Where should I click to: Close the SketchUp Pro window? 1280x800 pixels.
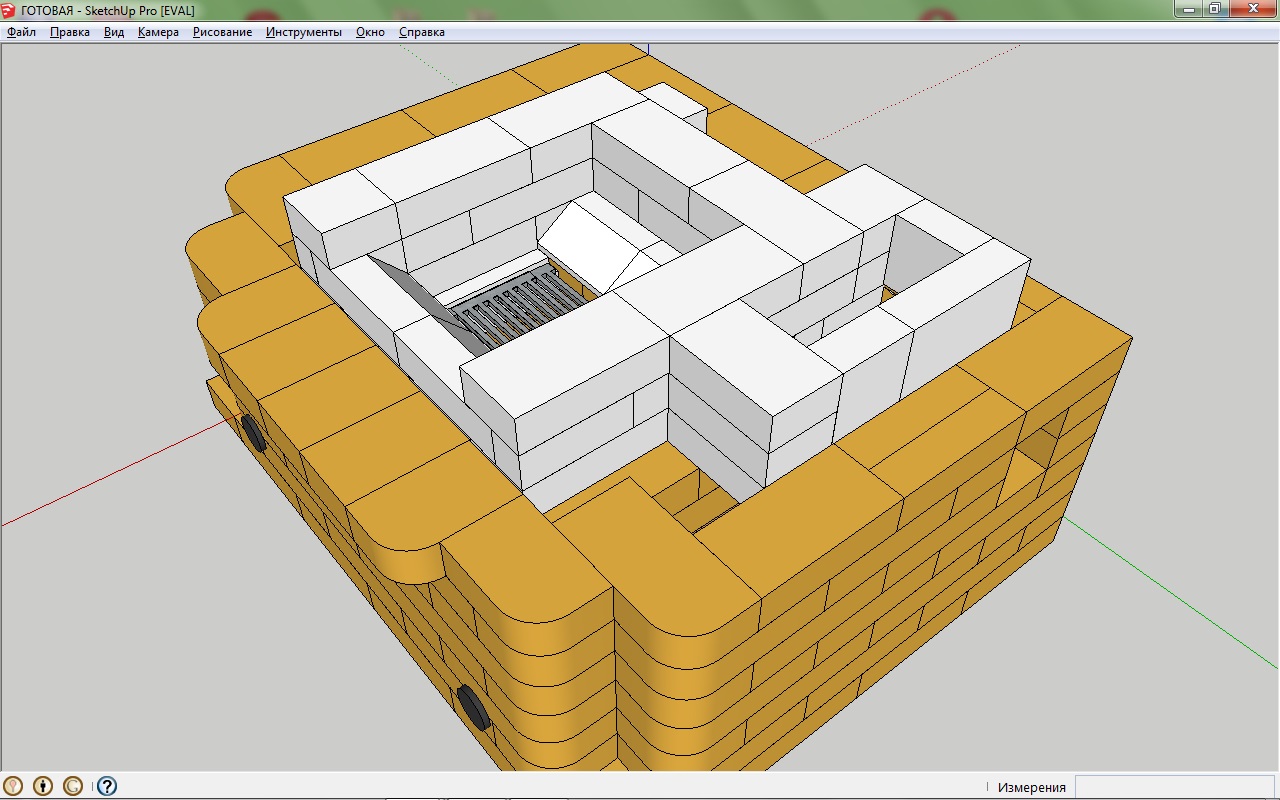coord(1251,8)
